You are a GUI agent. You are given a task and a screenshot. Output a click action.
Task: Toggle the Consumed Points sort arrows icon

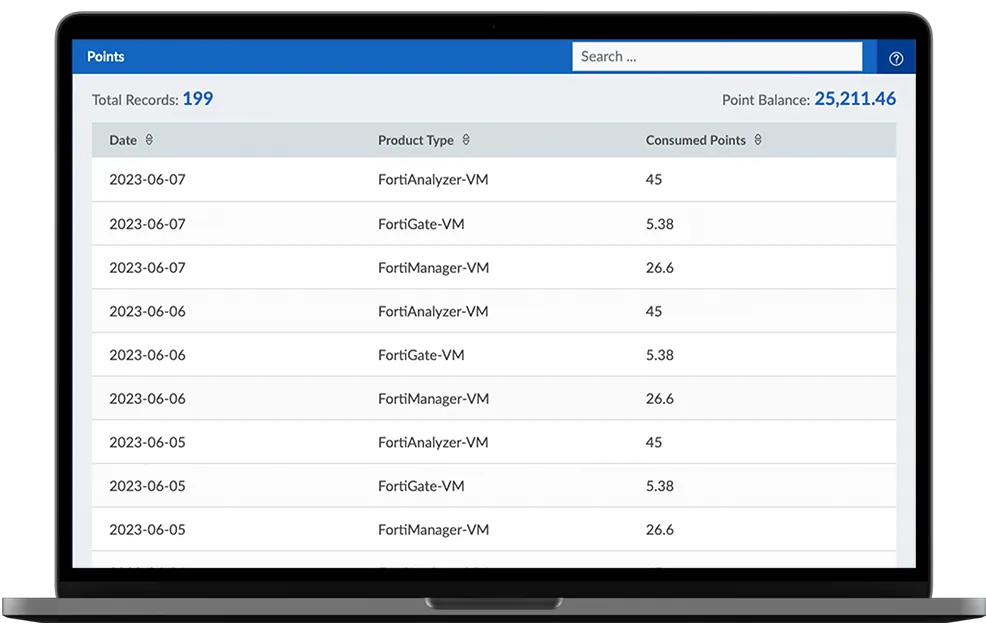[758, 140]
